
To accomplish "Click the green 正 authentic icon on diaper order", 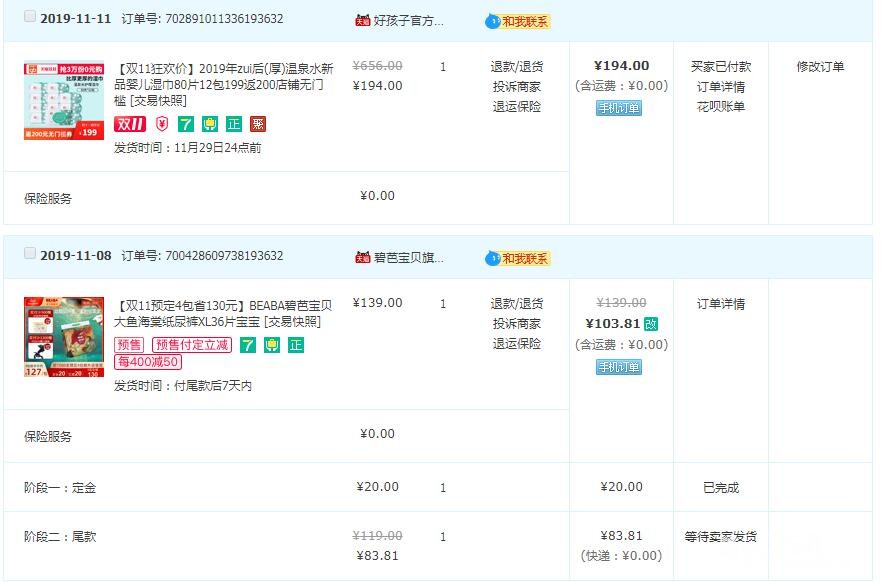I will (296, 345).
